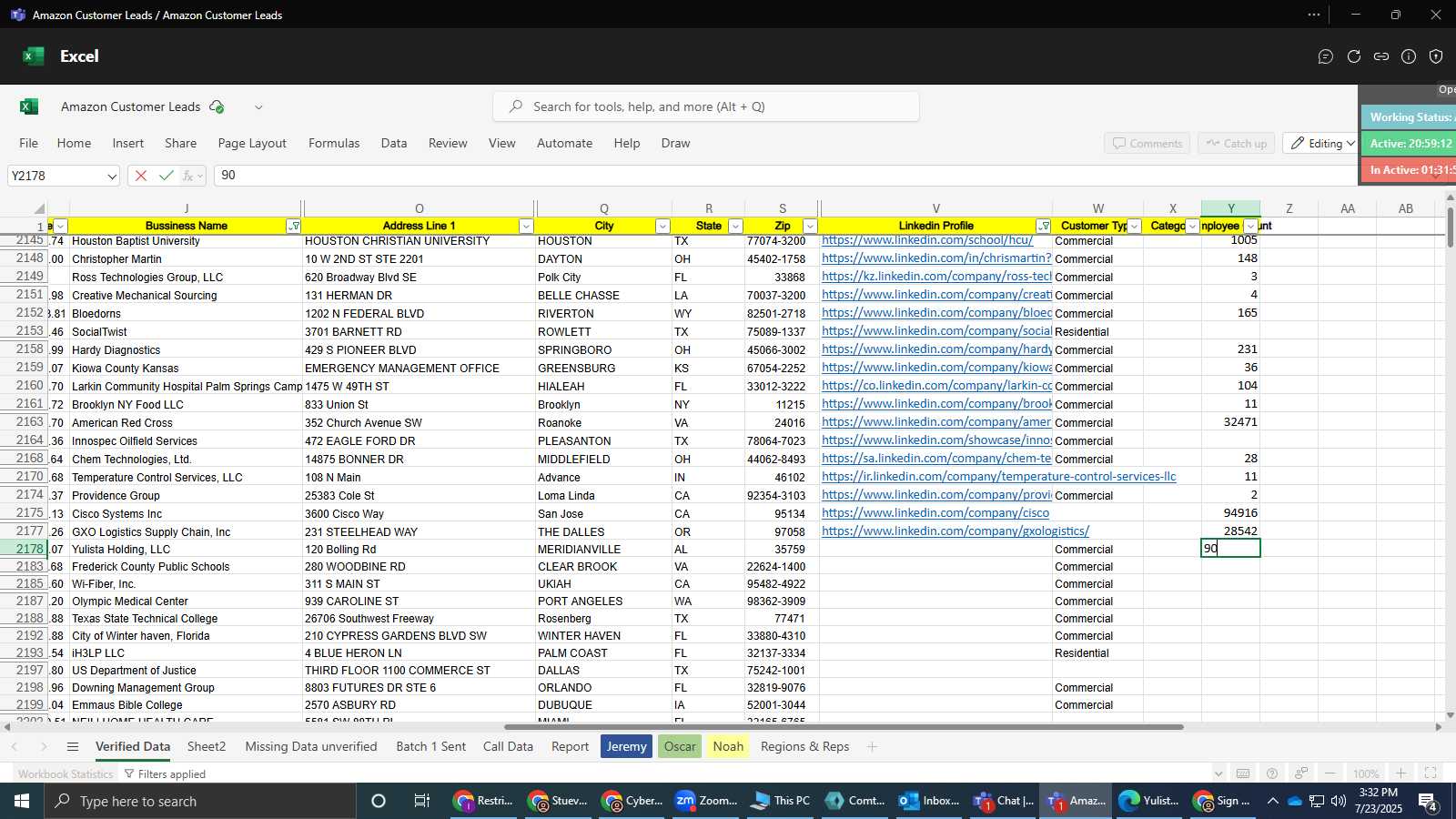Open filter dropdown for Linkedin Profile column
This screenshot has height=819, width=1456.
[1044, 226]
